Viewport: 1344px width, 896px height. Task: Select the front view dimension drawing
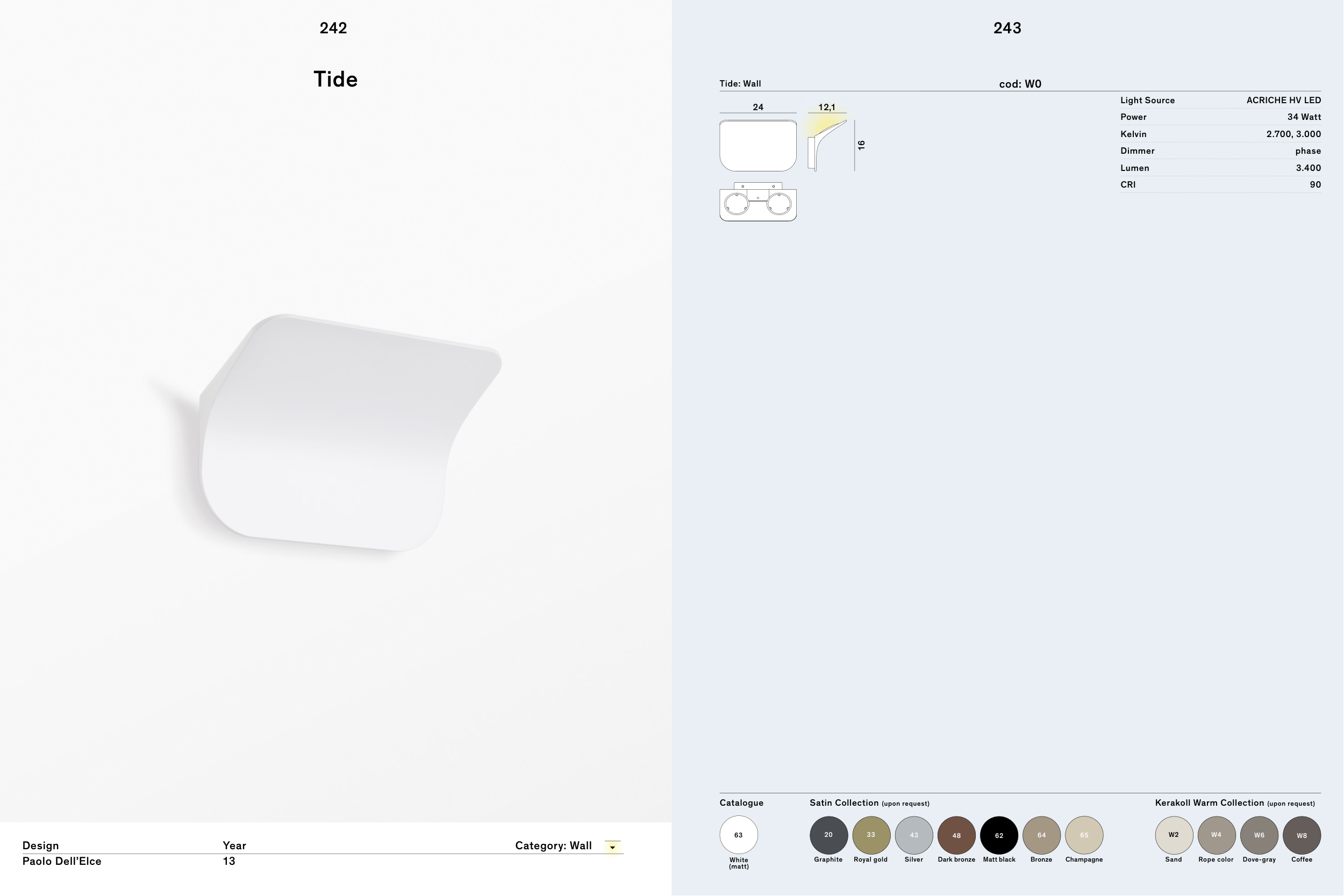(757, 145)
